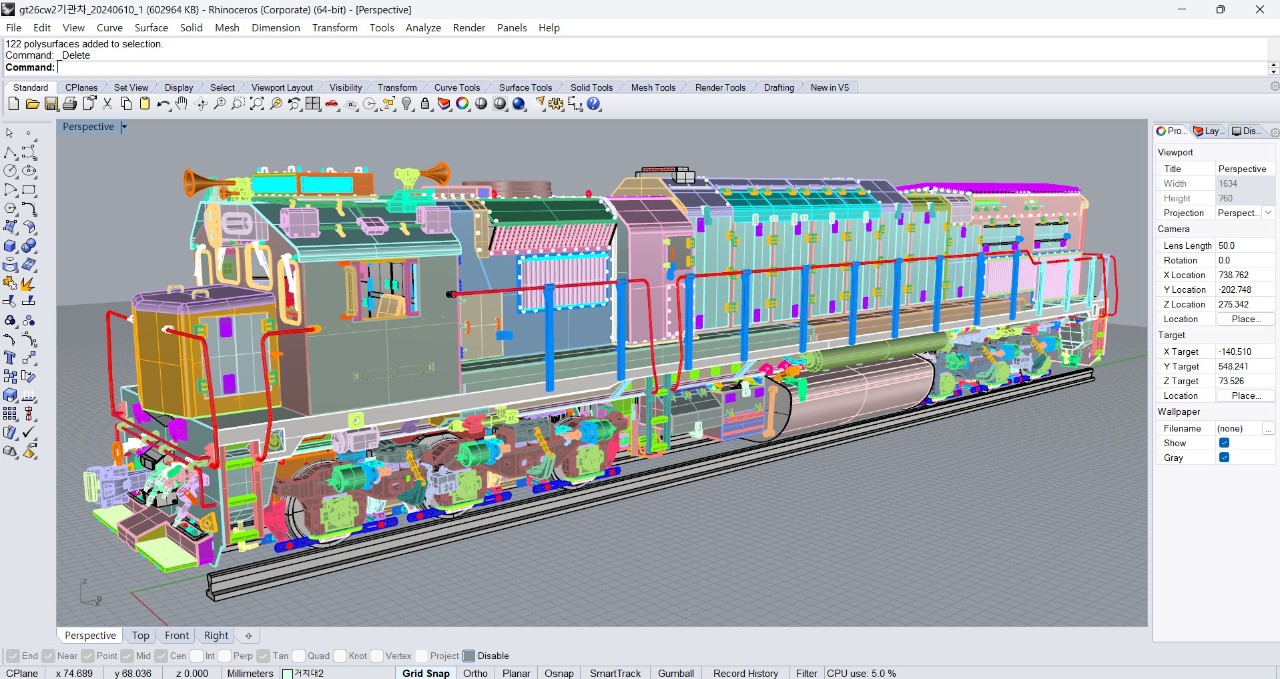Click the Save file icon
Viewport: 1280px width, 679px height.
51,104
